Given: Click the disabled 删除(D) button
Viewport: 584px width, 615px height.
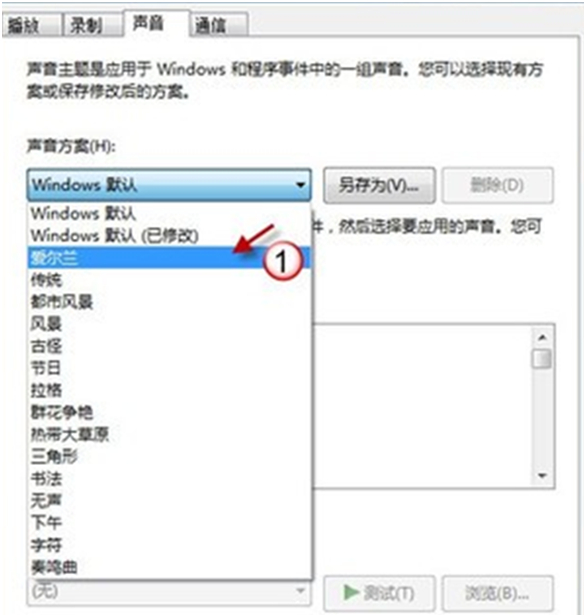Looking at the screenshot, I should [498, 185].
